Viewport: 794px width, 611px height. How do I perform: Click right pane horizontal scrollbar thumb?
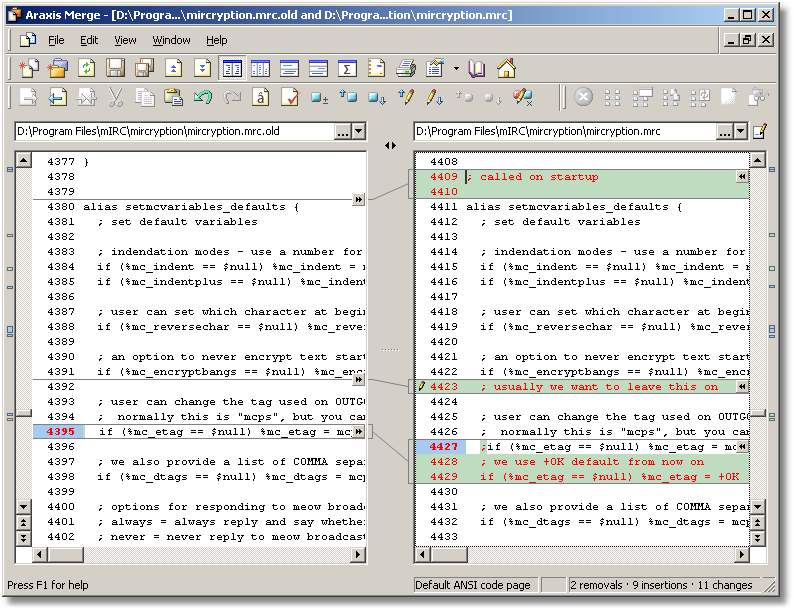tap(449, 555)
